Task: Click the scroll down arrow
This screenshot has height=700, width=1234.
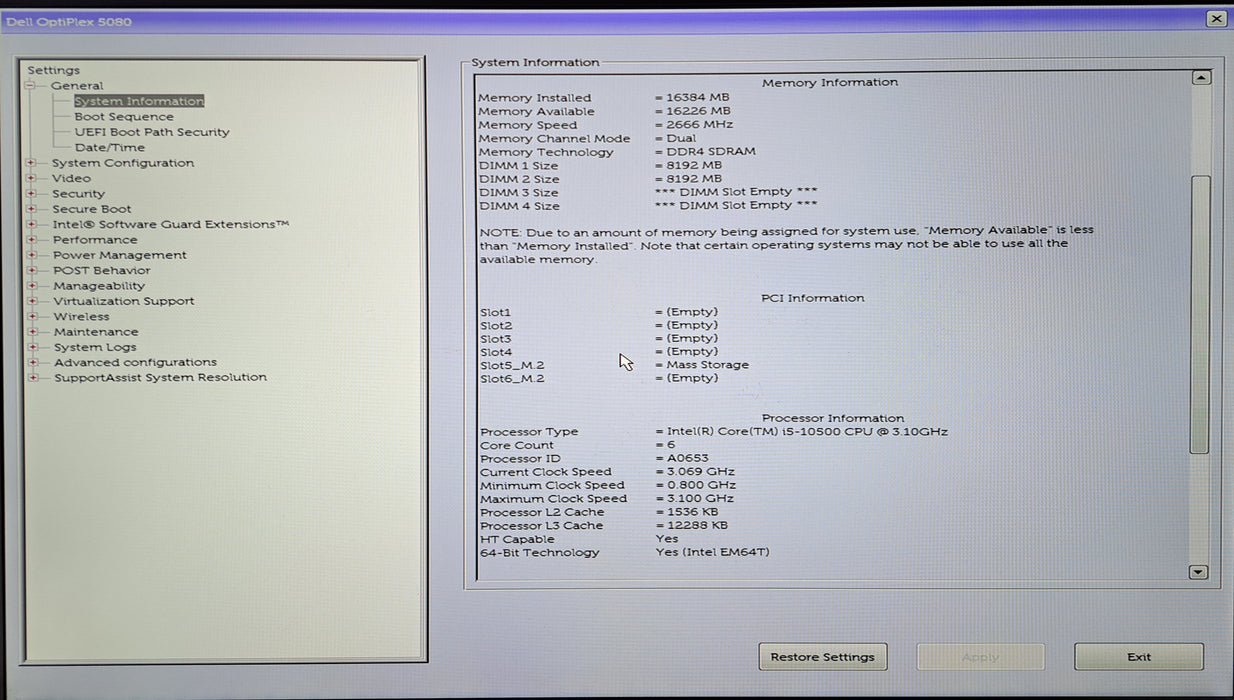Action: pyautogui.click(x=1199, y=572)
